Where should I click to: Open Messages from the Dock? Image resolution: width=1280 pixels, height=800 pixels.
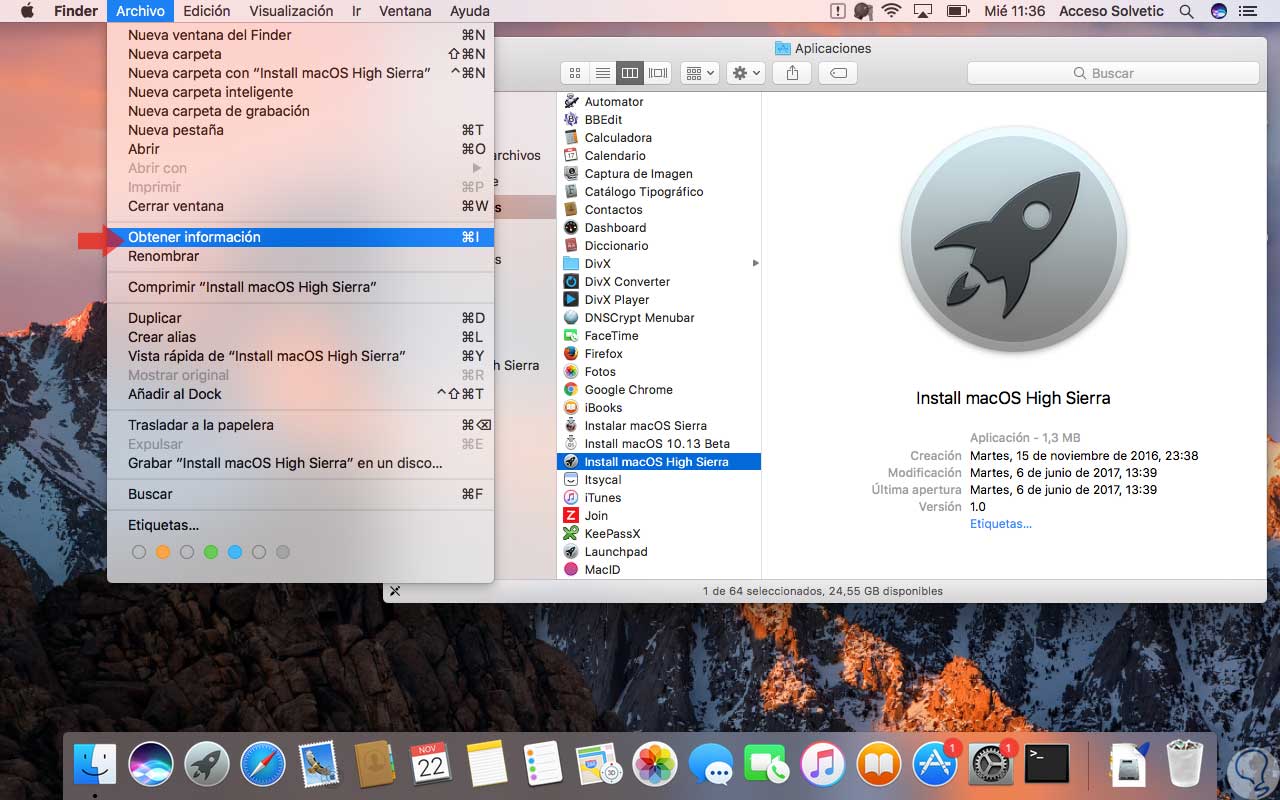click(711, 765)
